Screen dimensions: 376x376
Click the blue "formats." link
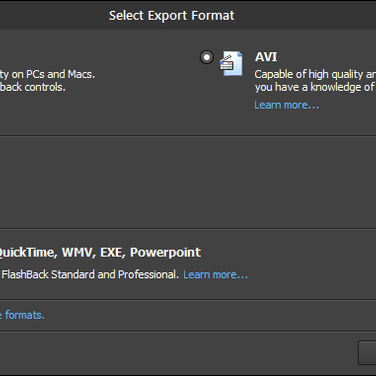coord(25,315)
